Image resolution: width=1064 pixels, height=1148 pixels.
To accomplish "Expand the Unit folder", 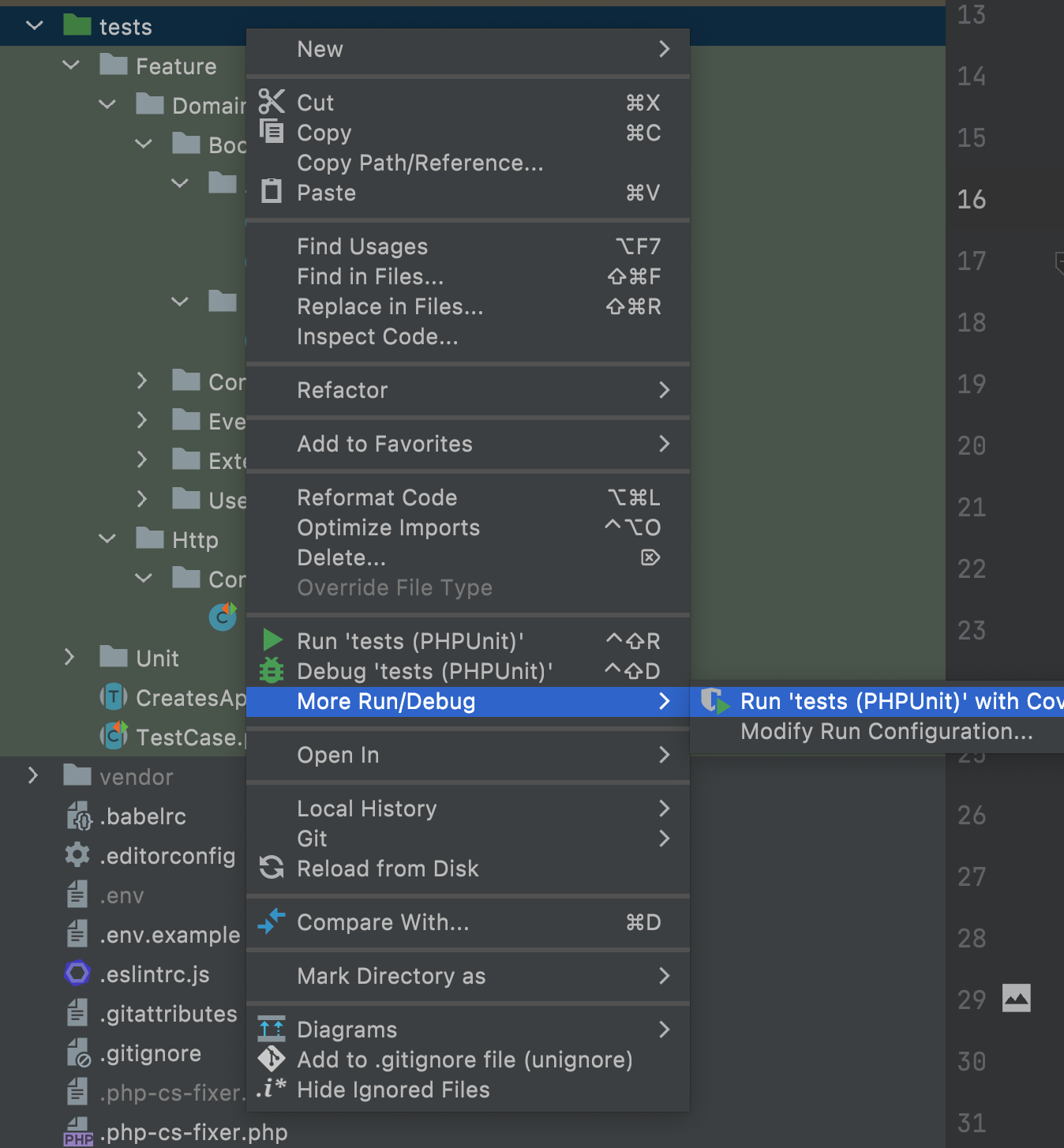I will [69, 658].
